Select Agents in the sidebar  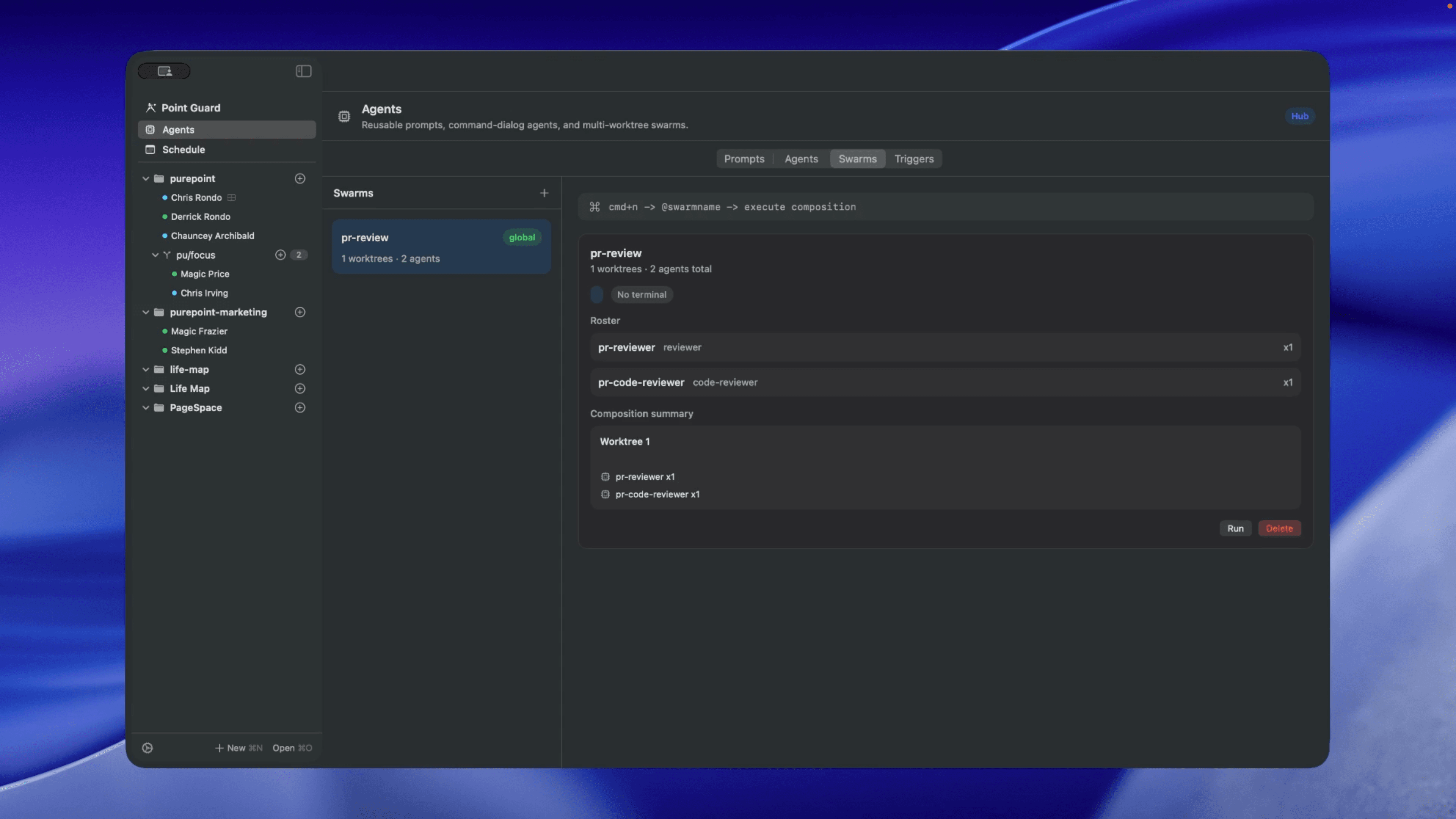point(227,129)
